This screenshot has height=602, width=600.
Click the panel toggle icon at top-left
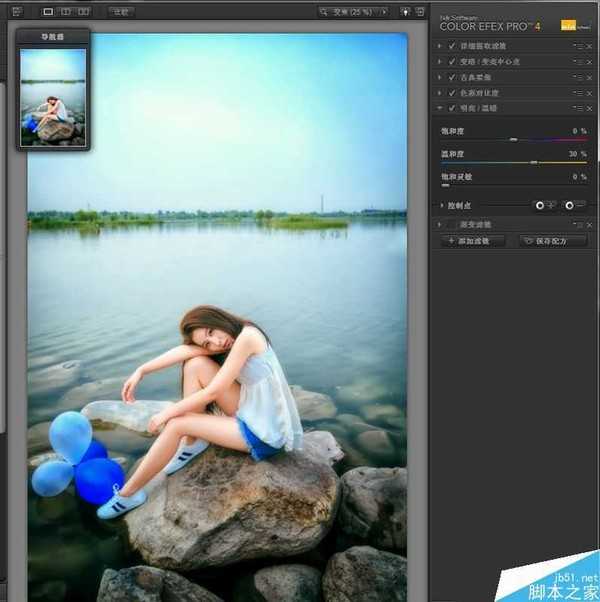pyautogui.click(x=16, y=12)
